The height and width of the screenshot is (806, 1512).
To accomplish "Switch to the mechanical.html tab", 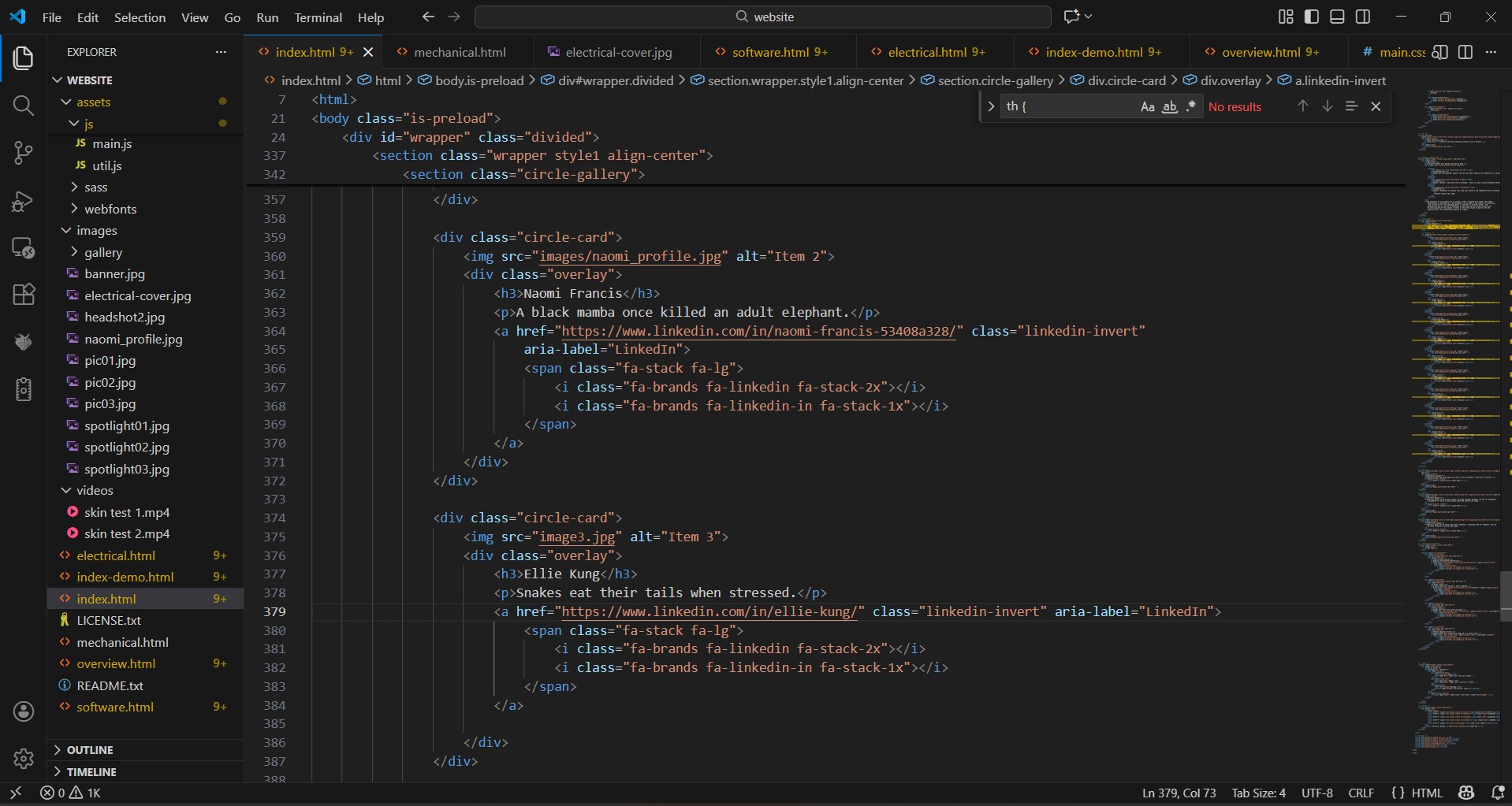I will (x=459, y=52).
